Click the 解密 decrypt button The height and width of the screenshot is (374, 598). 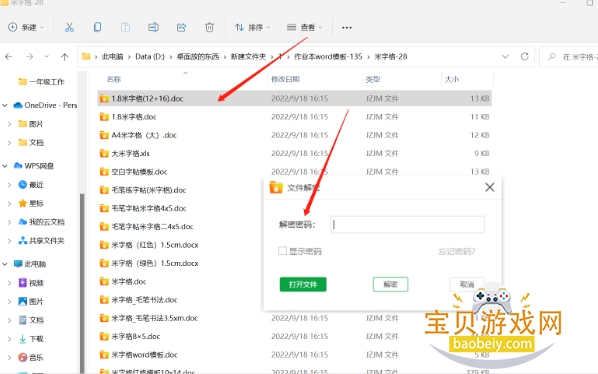[x=390, y=284]
